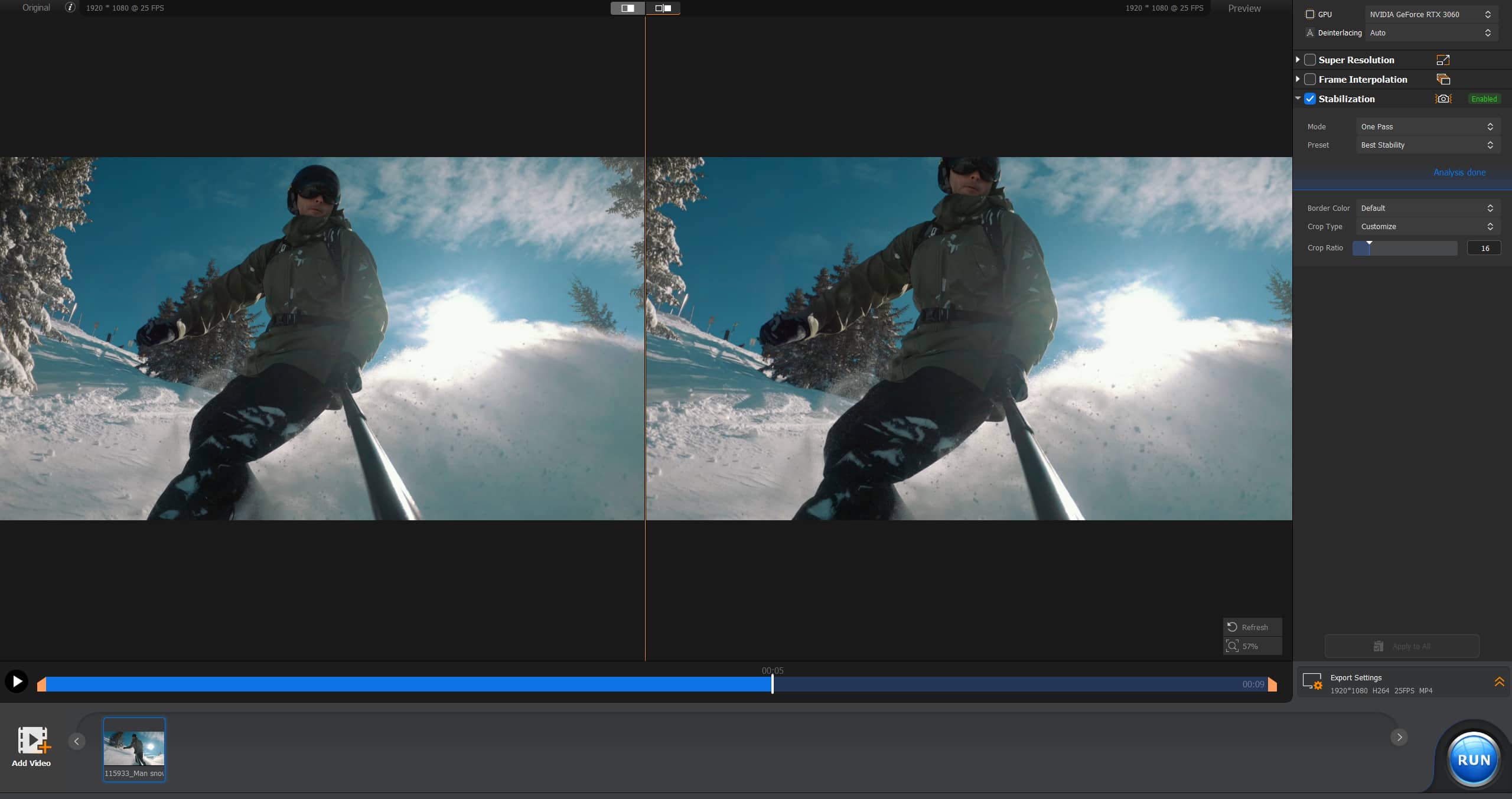Image resolution: width=1512 pixels, height=799 pixels.
Task: Collapse the Stabilization section
Action: coord(1298,99)
